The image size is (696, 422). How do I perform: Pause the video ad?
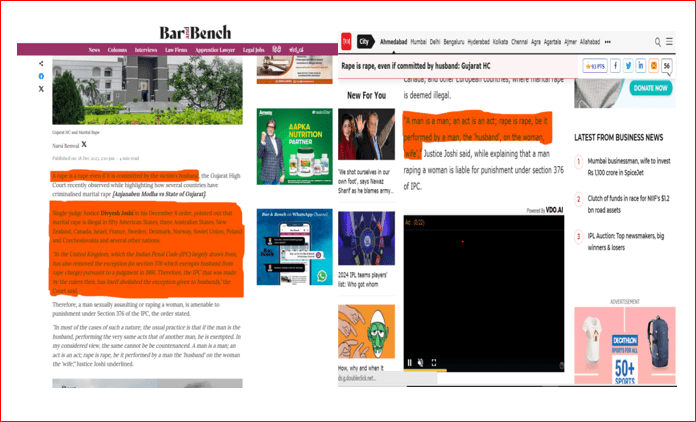[409, 362]
